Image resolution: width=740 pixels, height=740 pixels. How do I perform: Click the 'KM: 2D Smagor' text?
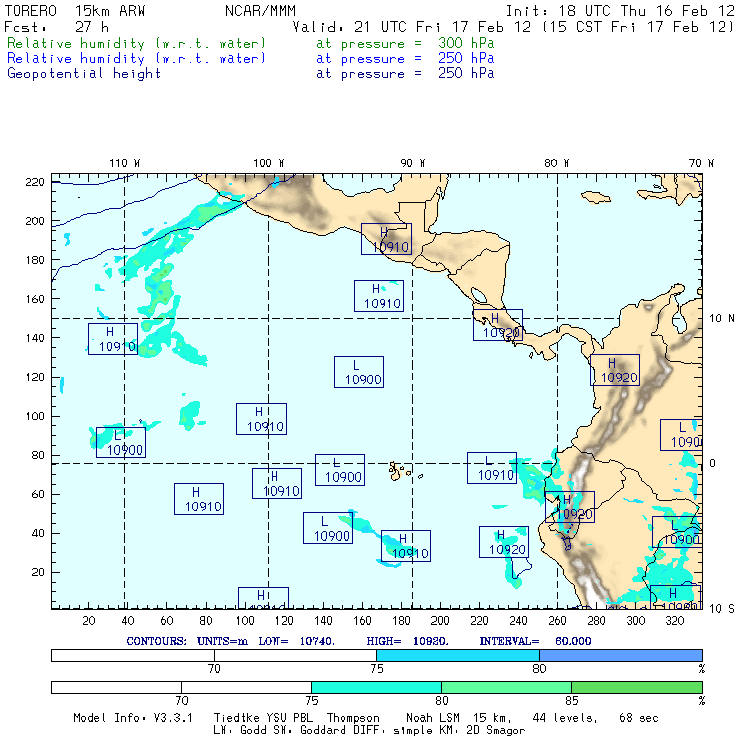click(478, 731)
